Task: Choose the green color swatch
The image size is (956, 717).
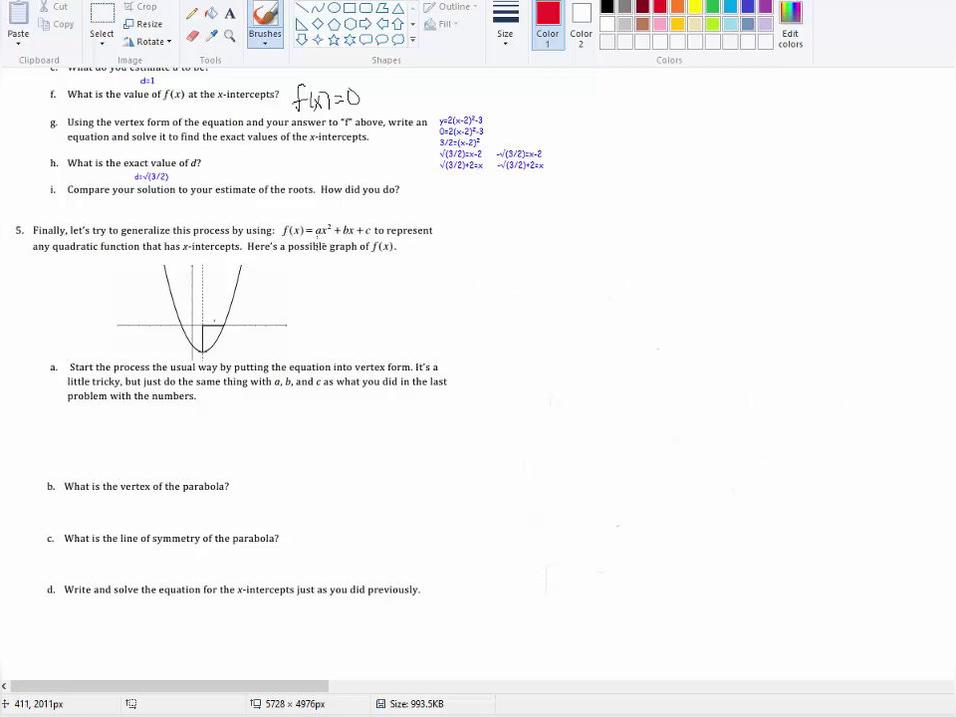Action: (x=713, y=7)
